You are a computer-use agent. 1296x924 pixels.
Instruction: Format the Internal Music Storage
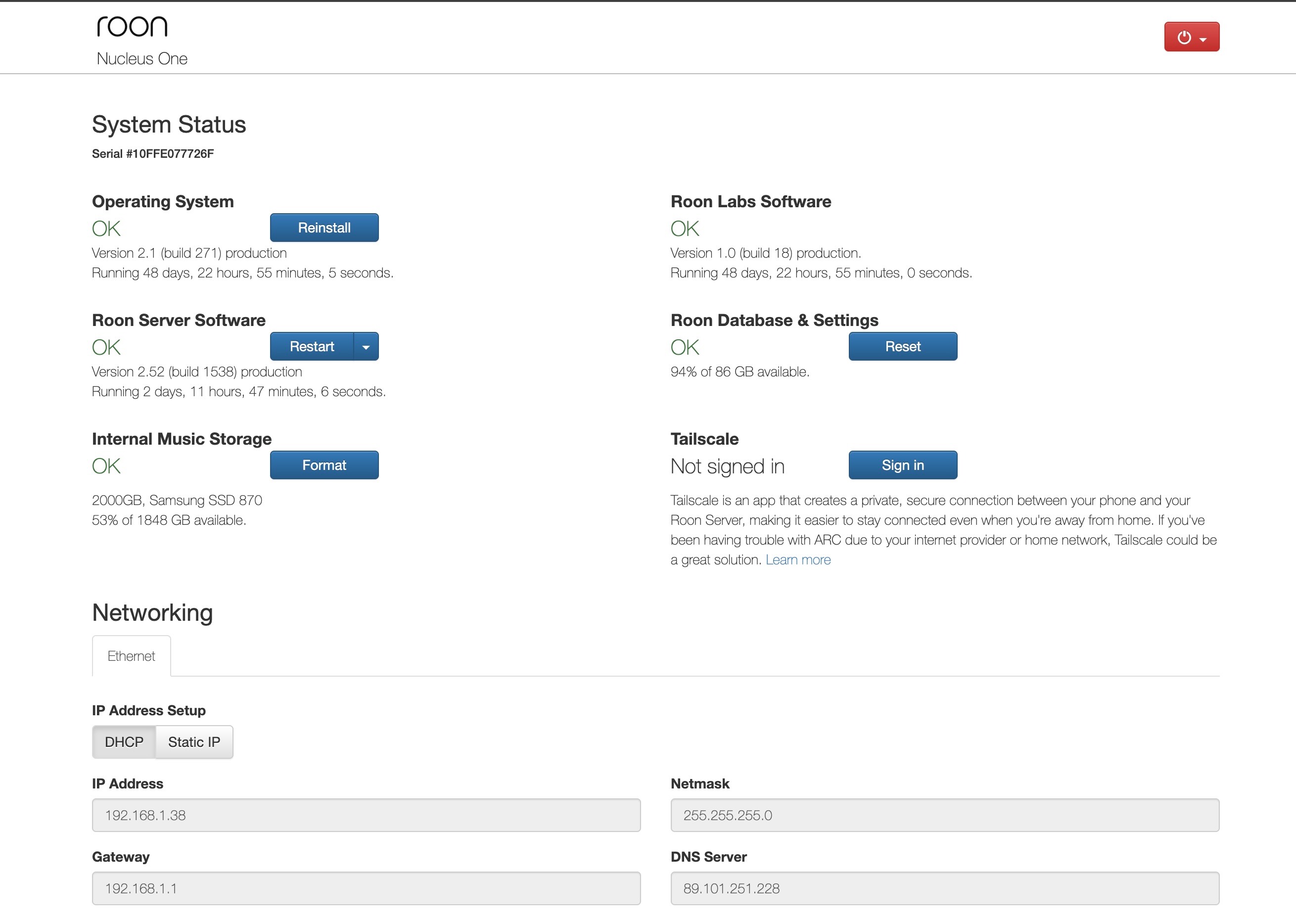(324, 465)
